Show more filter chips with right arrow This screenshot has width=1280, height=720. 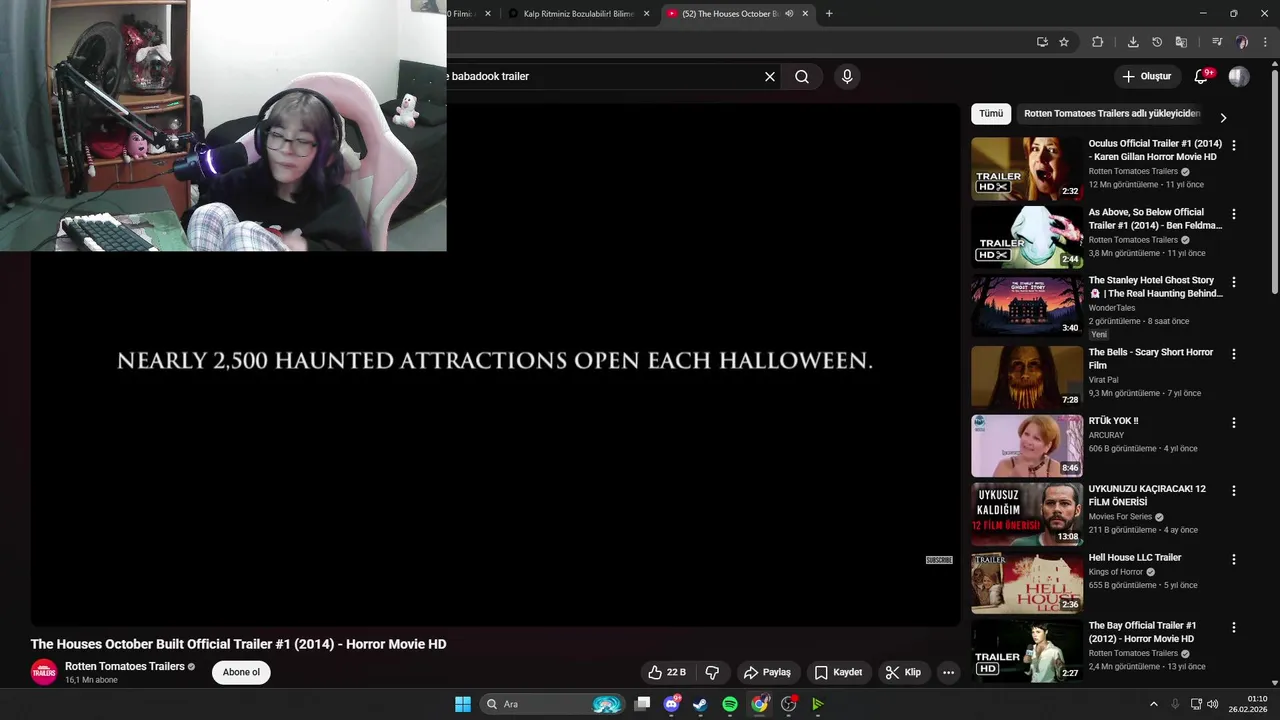(1223, 117)
